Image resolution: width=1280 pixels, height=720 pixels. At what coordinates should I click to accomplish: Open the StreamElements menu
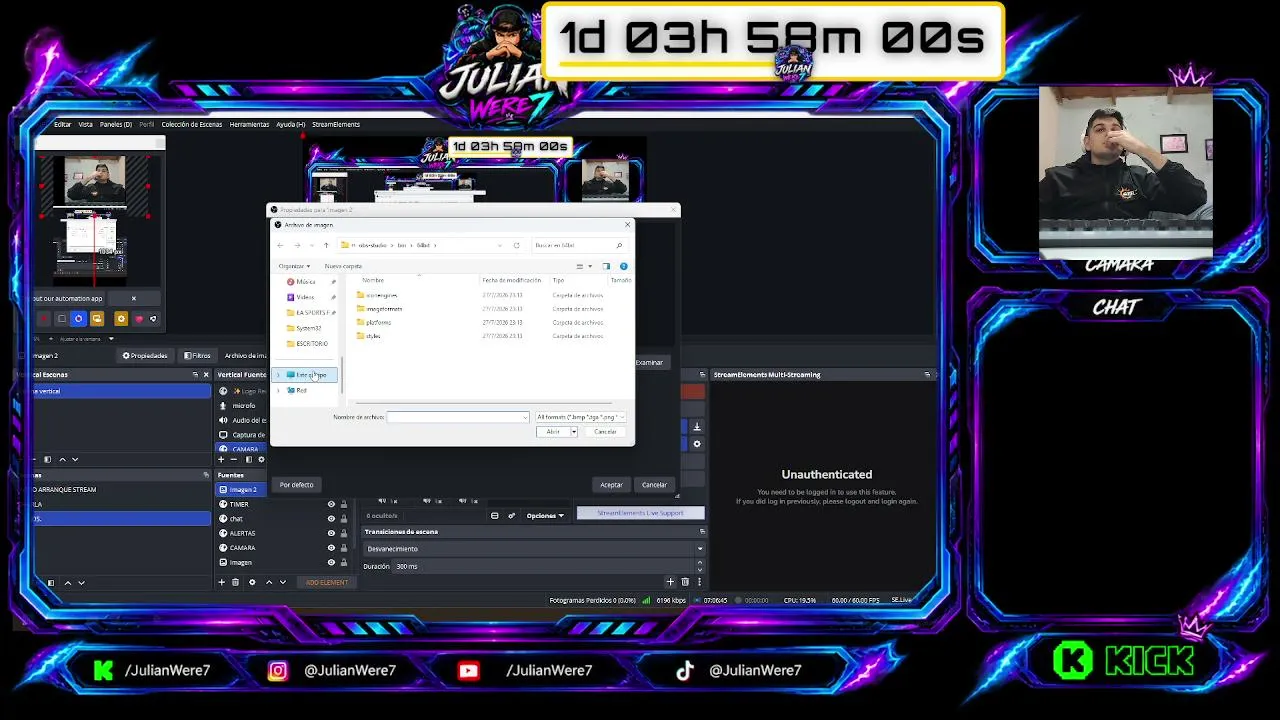coord(336,124)
